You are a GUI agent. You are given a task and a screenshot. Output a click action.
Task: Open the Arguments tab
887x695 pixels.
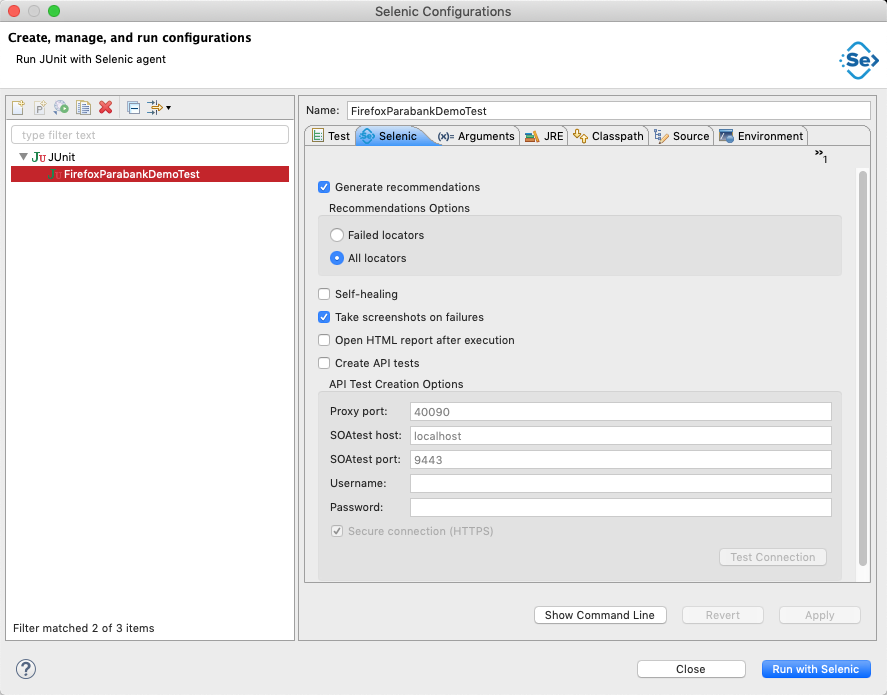point(476,136)
